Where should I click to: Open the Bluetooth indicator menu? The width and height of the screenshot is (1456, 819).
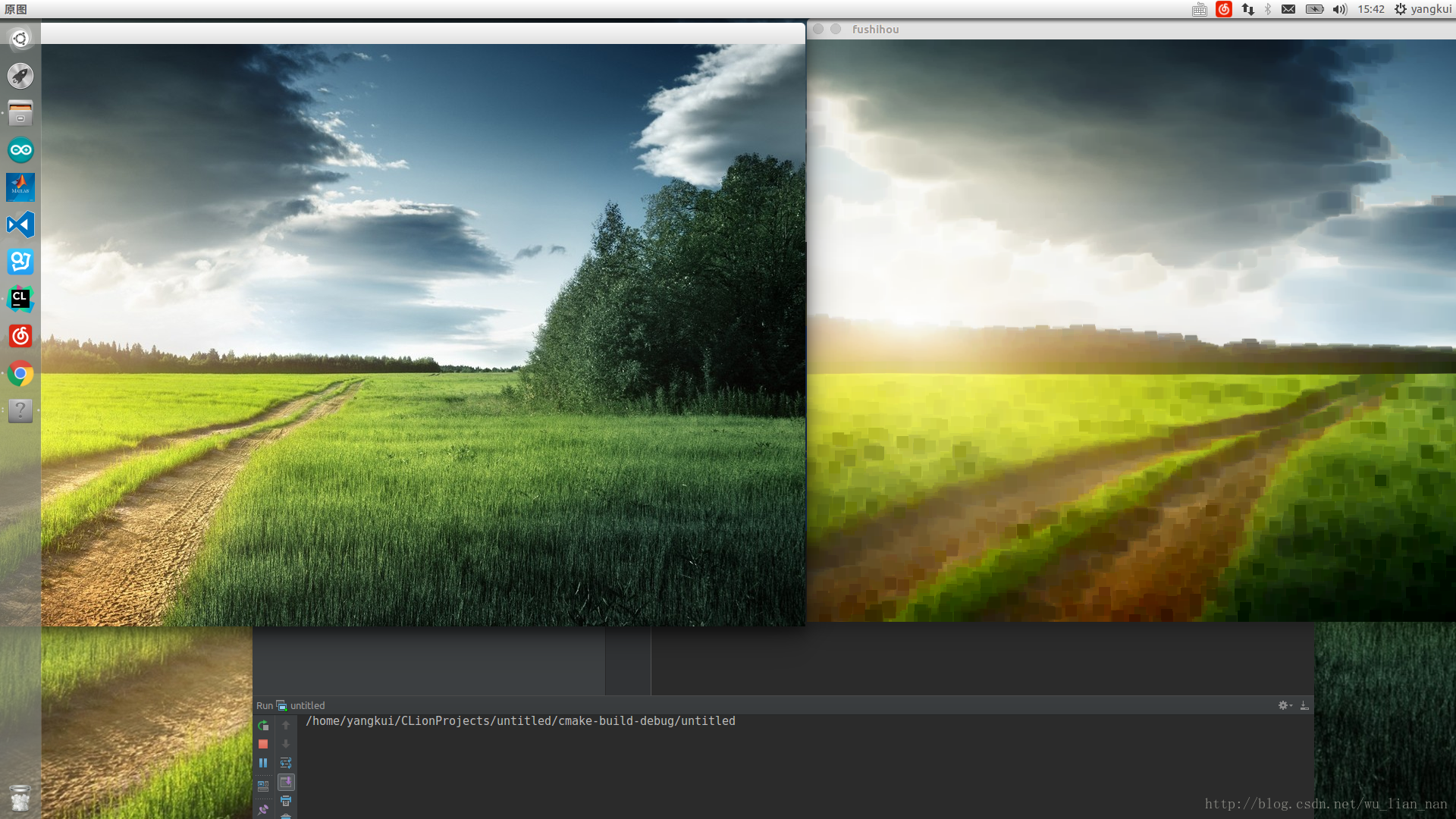click(1268, 9)
